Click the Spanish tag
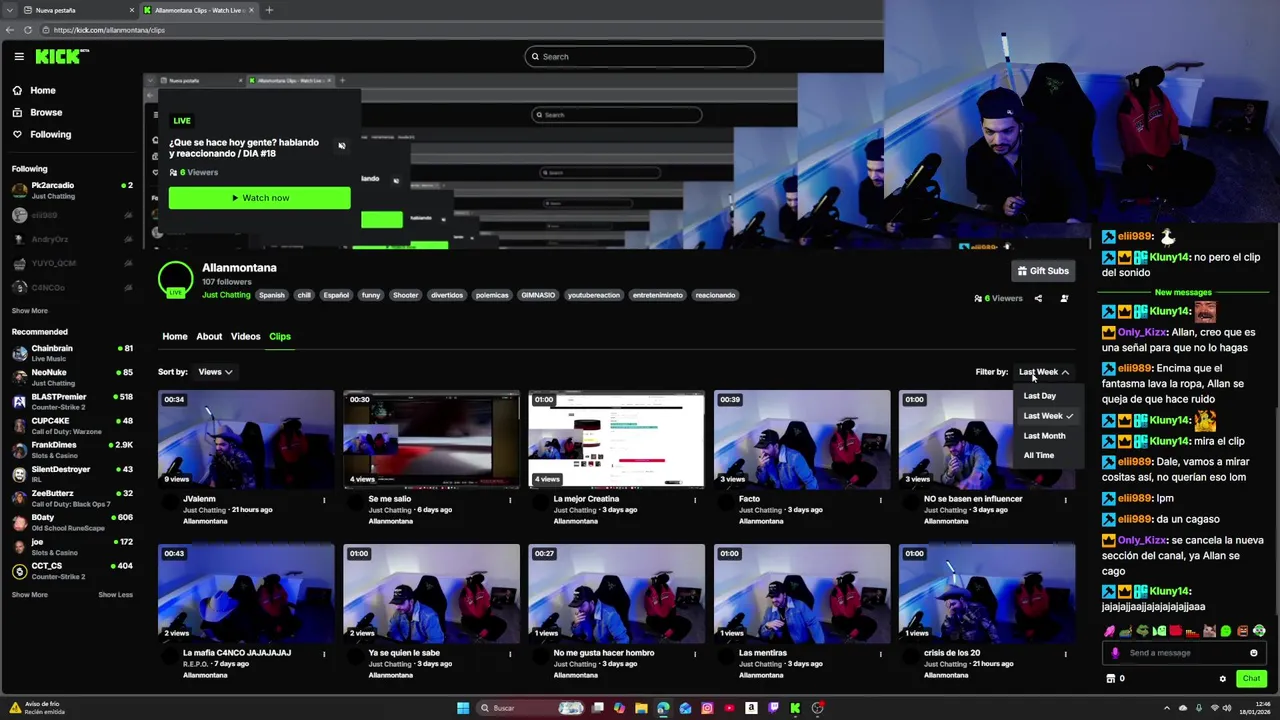 pos(272,295)
